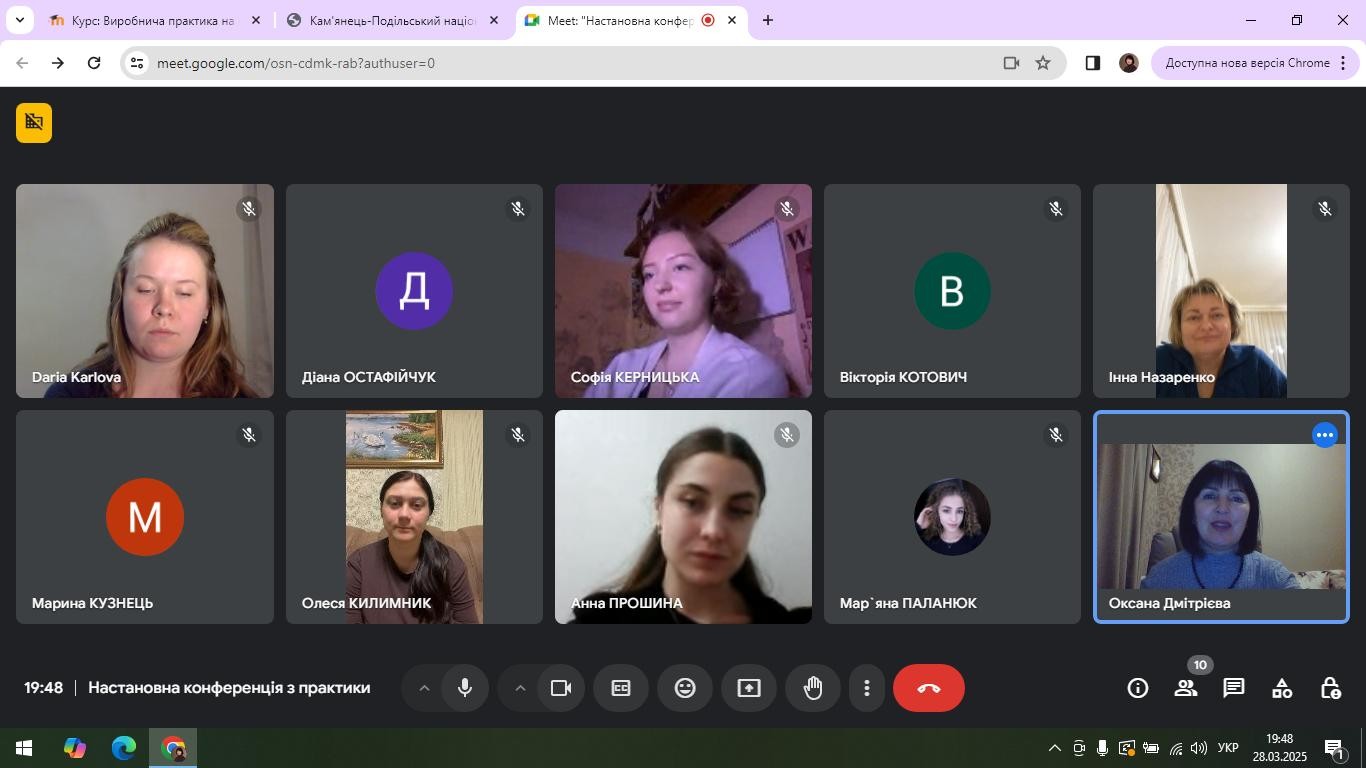Image resolution: width=1366 pixels, height=768 pixels.
Task: Expand audio settings arrow beside microphone
Action: (424, 688)
